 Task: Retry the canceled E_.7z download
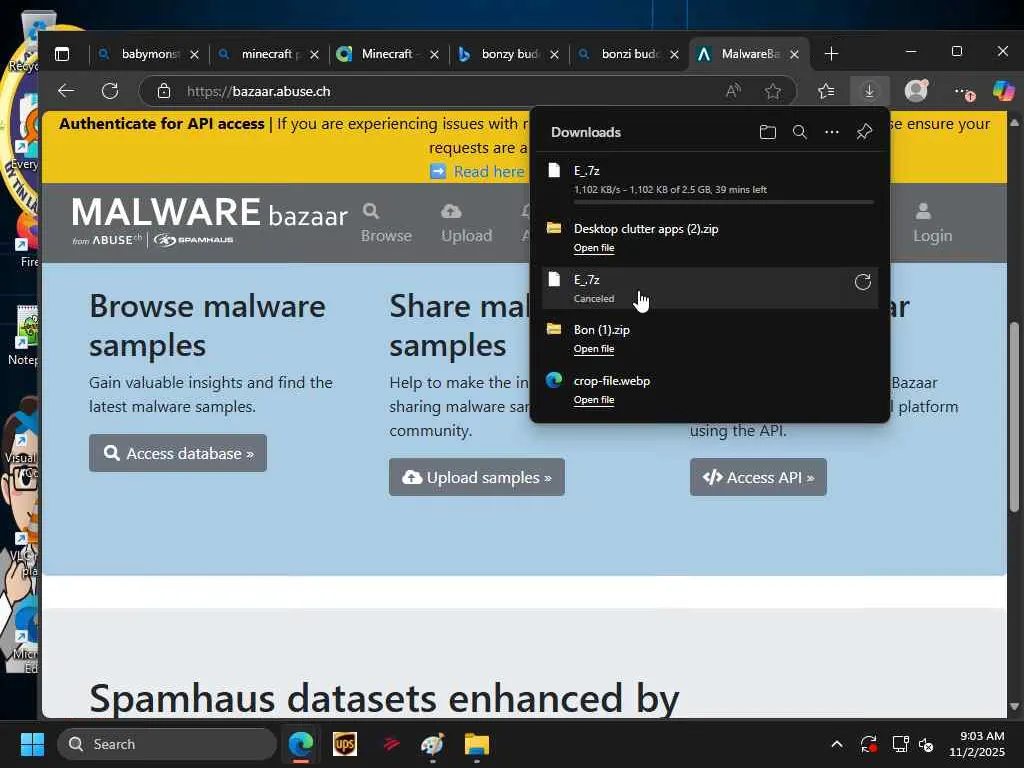(863, 282)
